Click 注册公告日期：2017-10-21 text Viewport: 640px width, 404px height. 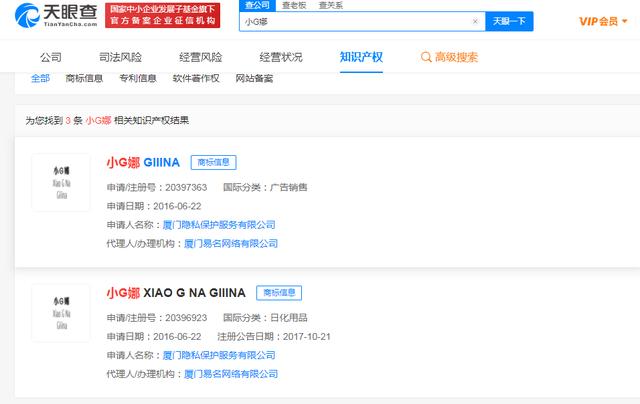(x=273, y=337)
